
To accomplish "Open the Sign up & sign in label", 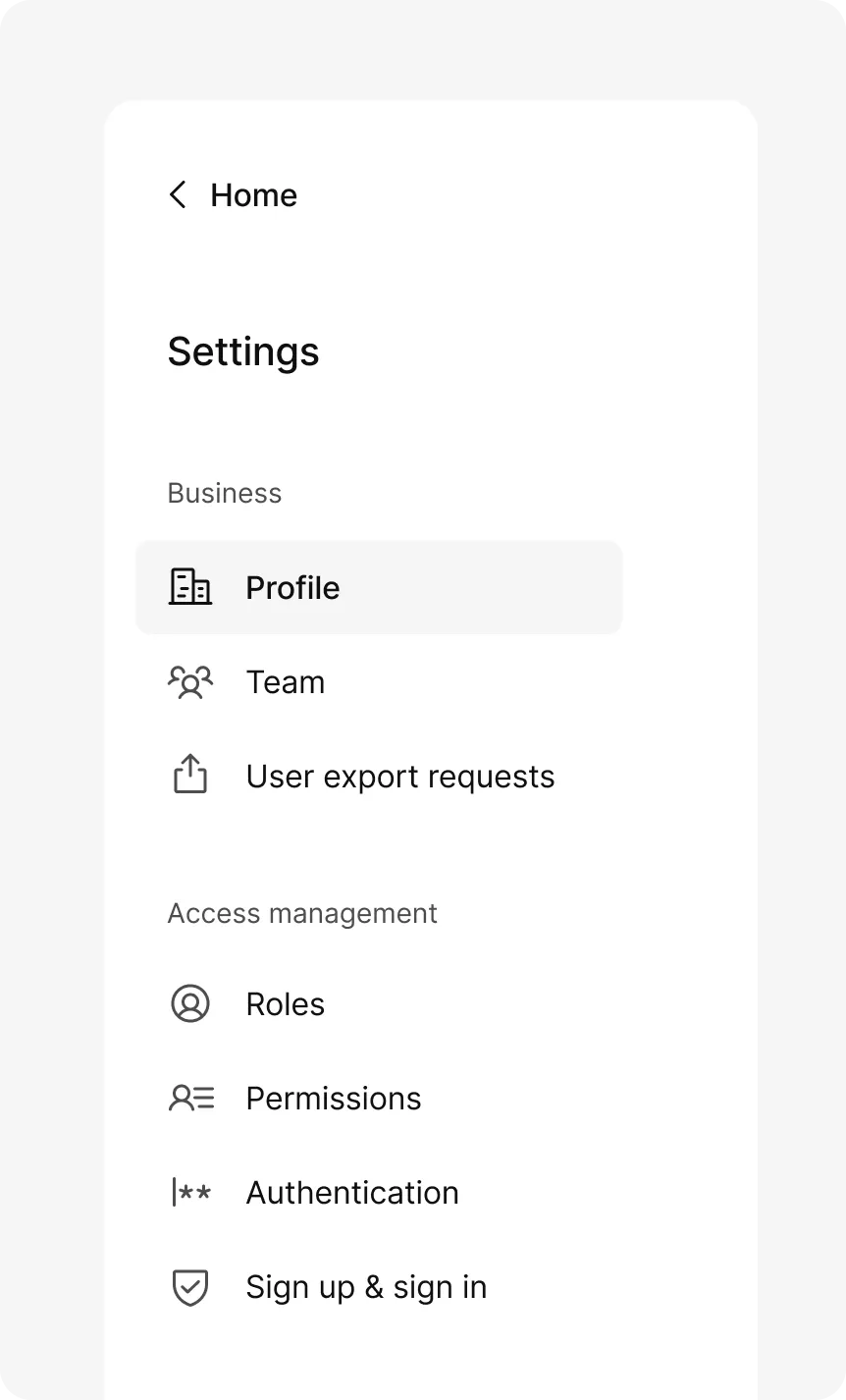I will 365,1287.
